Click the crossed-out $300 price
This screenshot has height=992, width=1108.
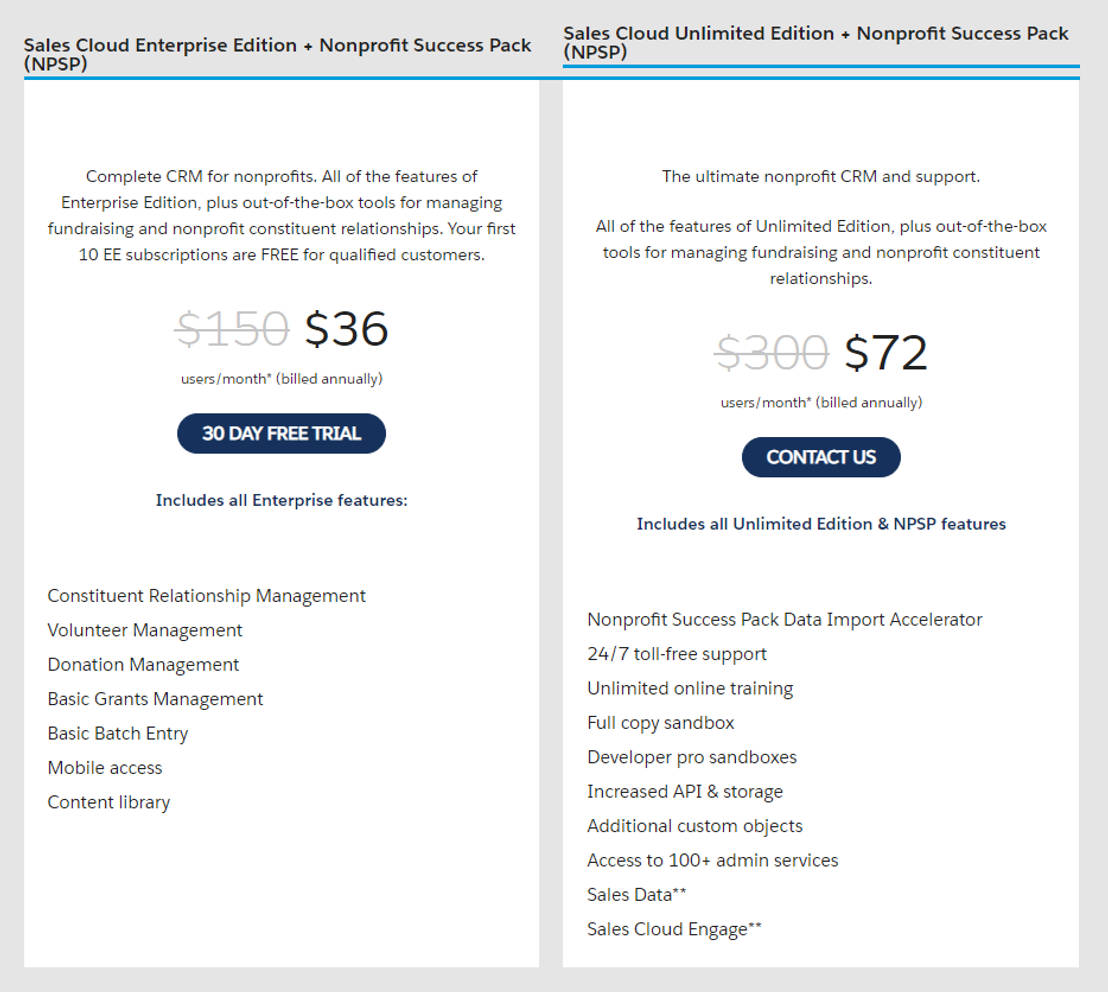coord(772,353)
